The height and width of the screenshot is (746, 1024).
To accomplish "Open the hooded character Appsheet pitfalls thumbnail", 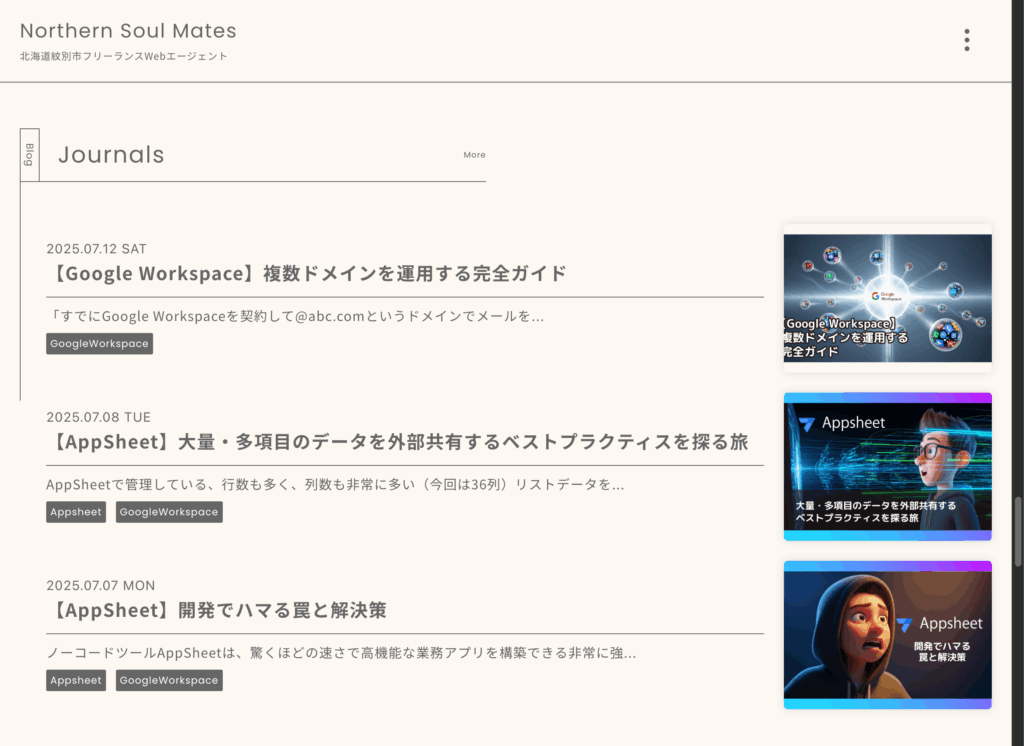I will coord(888,635).
